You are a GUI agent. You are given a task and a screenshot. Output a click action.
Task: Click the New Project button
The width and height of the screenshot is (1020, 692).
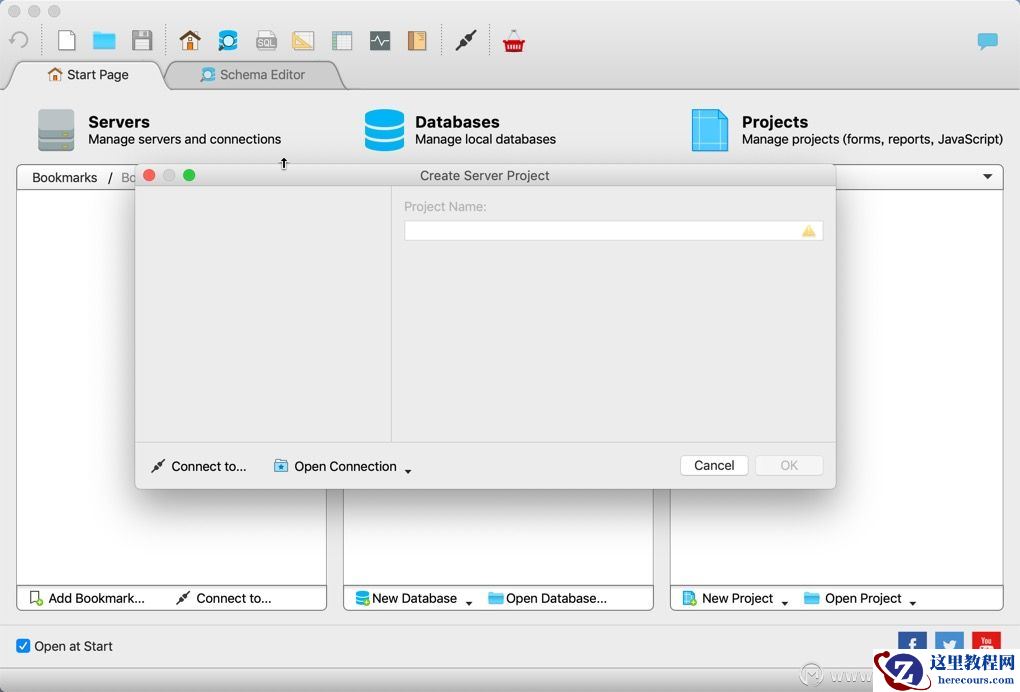(x=728, y=598)
